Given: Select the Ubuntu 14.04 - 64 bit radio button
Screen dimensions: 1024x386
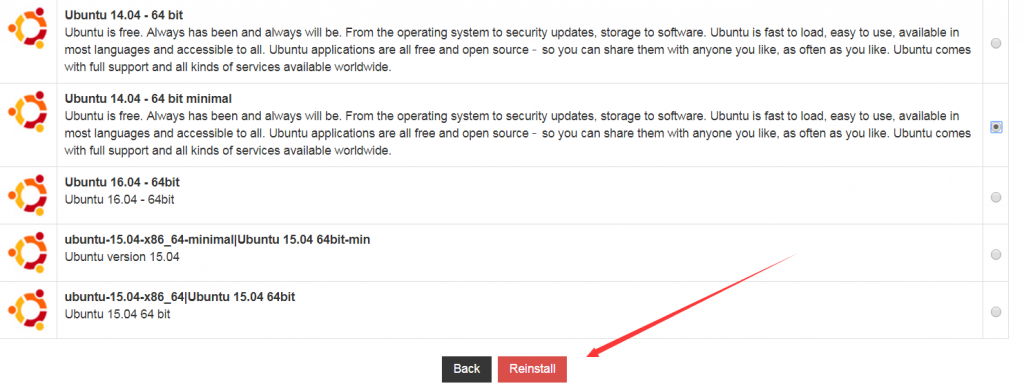Looking at the screenshot, I should coord(996,43).
